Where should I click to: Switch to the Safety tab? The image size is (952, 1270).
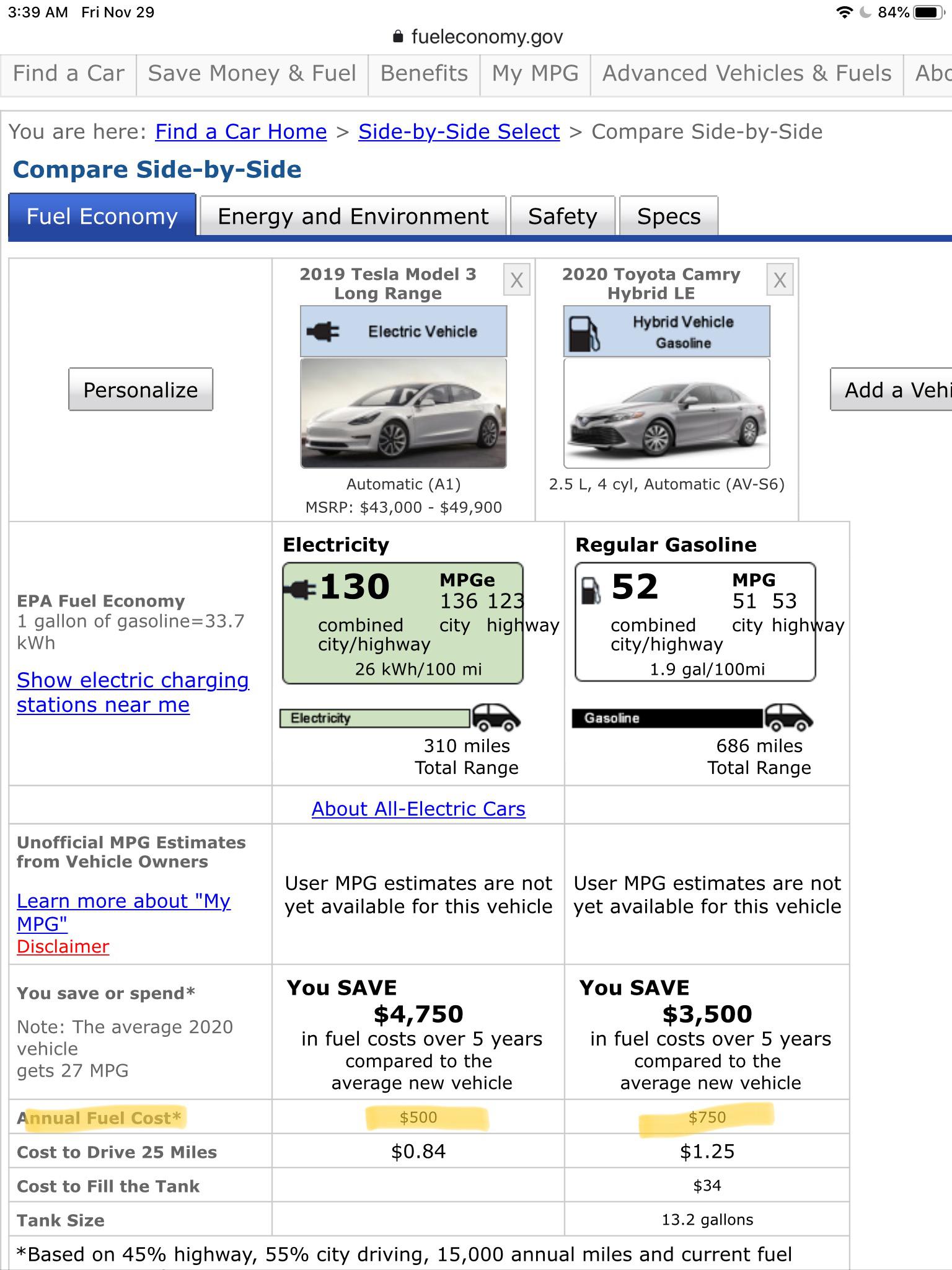563,216
